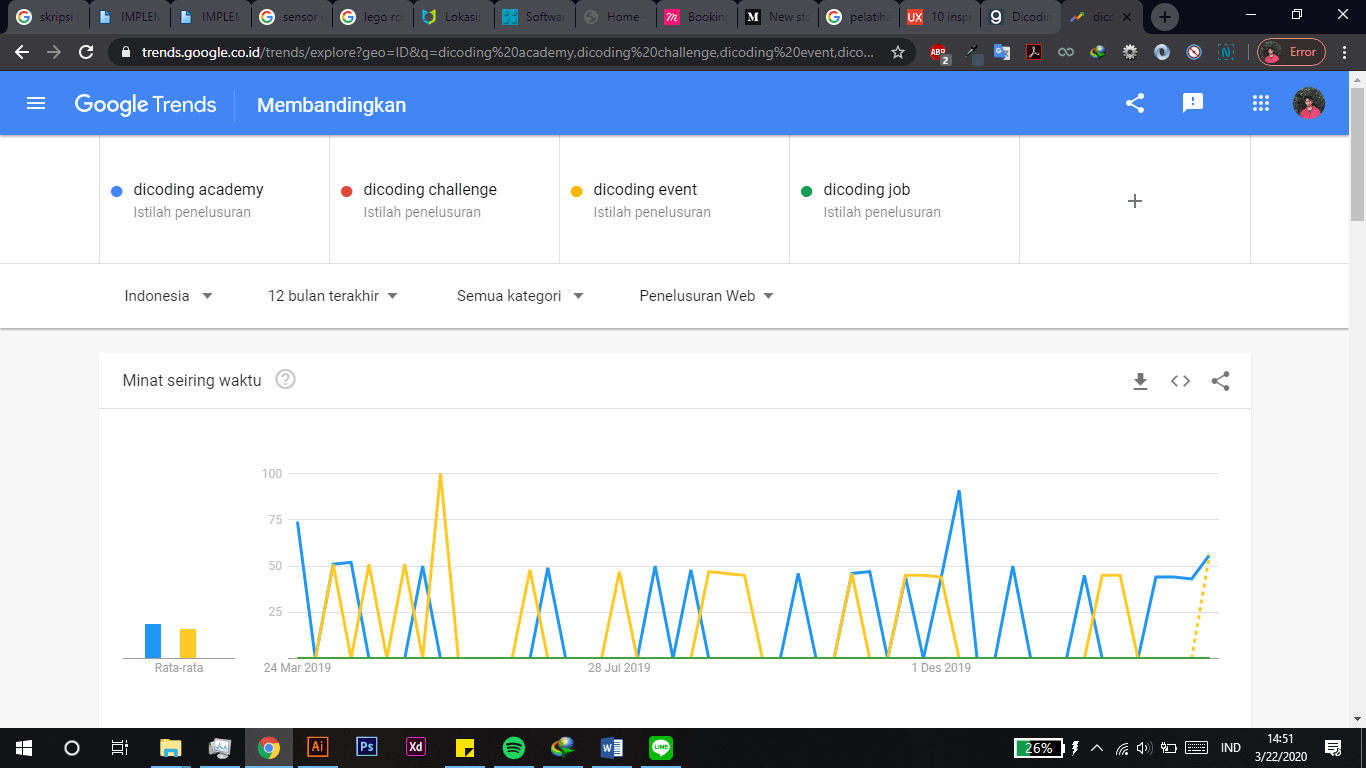
Task: Open Sticky Notes from taskbar
Action: point(465,747)
